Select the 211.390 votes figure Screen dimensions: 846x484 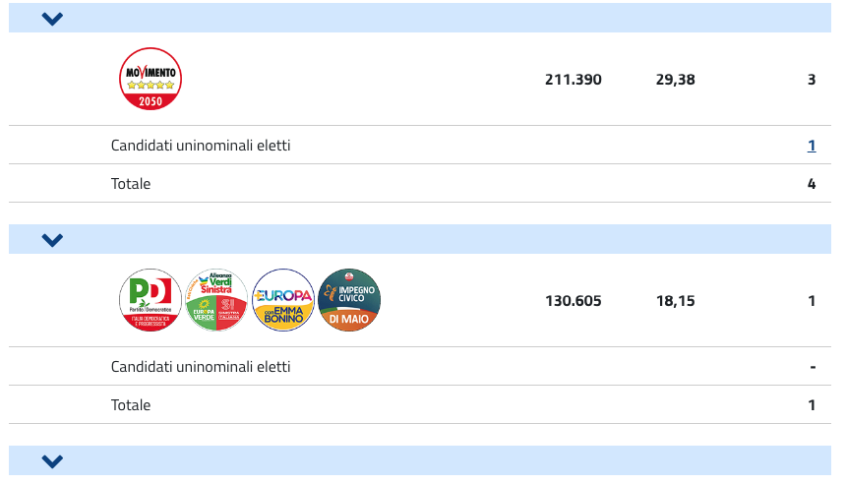tap(573, 80)
